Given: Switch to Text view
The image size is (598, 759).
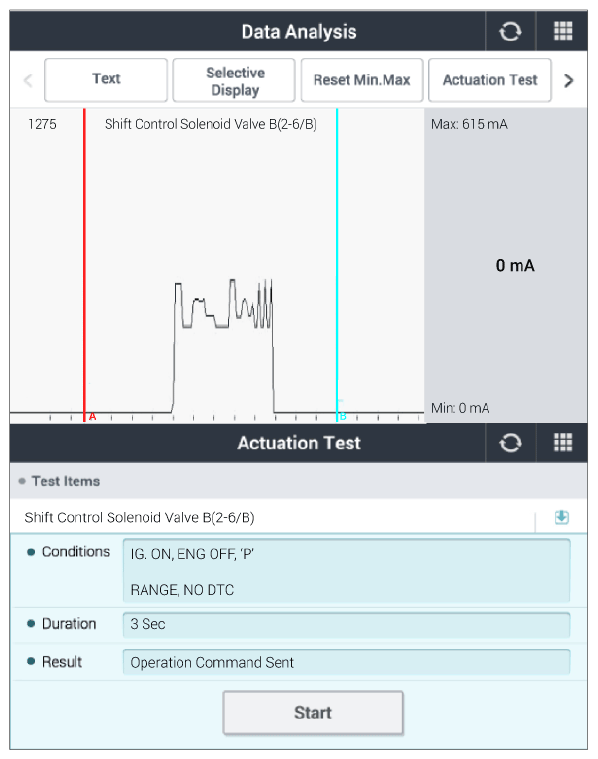Looking at the screenshot, I should pyautogui.click(x=106, y=80).
